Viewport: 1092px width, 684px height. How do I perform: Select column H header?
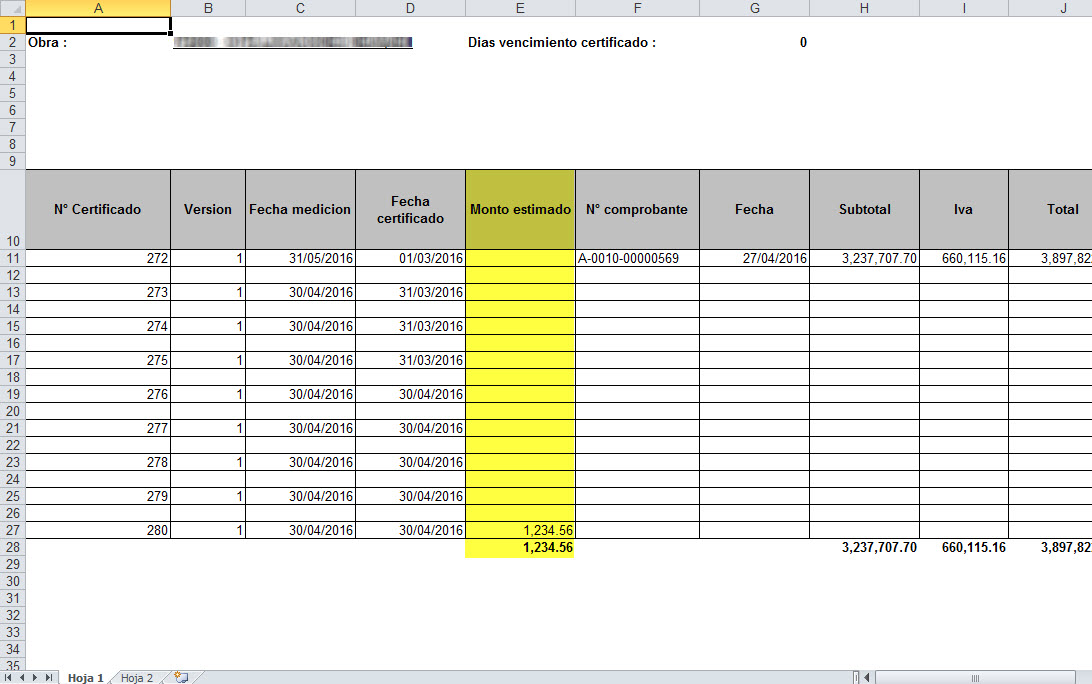pyautogui.click(x=864, y=8)
